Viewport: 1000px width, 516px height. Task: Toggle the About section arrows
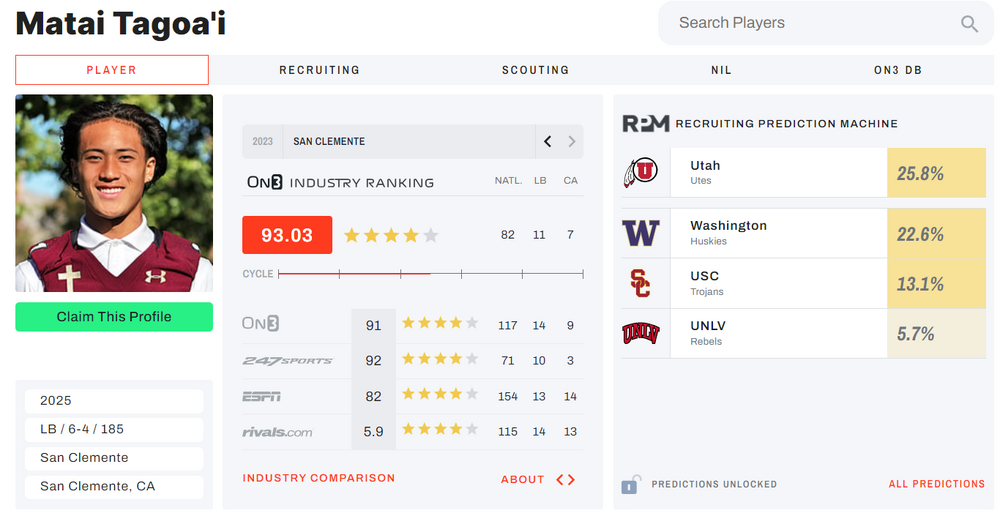click(x=566, y=479)
